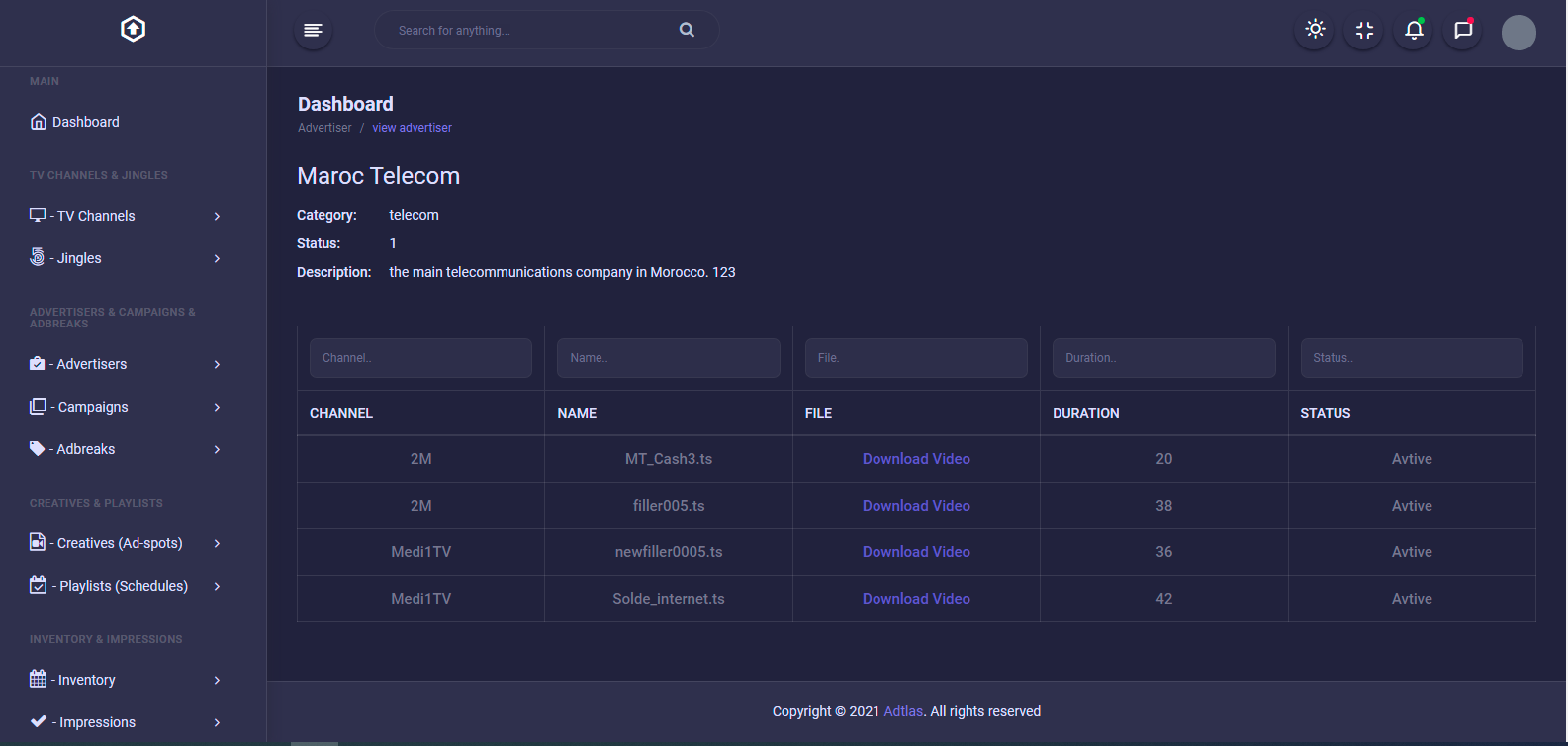Download video for Solde_internet.ts
This screenshot has width=1568, height=746.
(916, 599)
